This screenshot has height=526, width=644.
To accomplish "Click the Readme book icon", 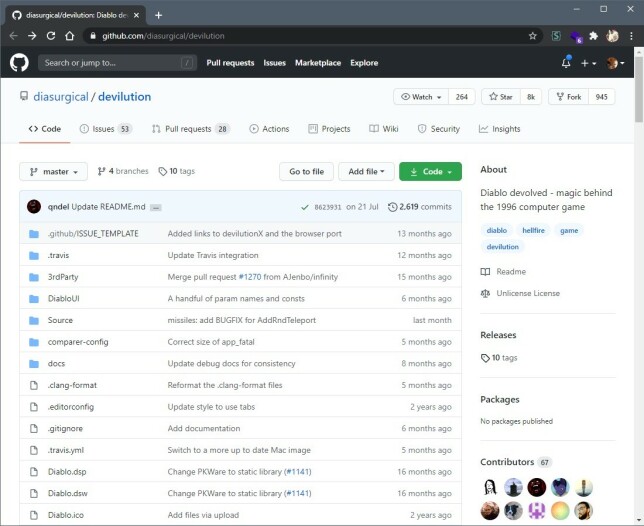I will (x=485, y=272).
